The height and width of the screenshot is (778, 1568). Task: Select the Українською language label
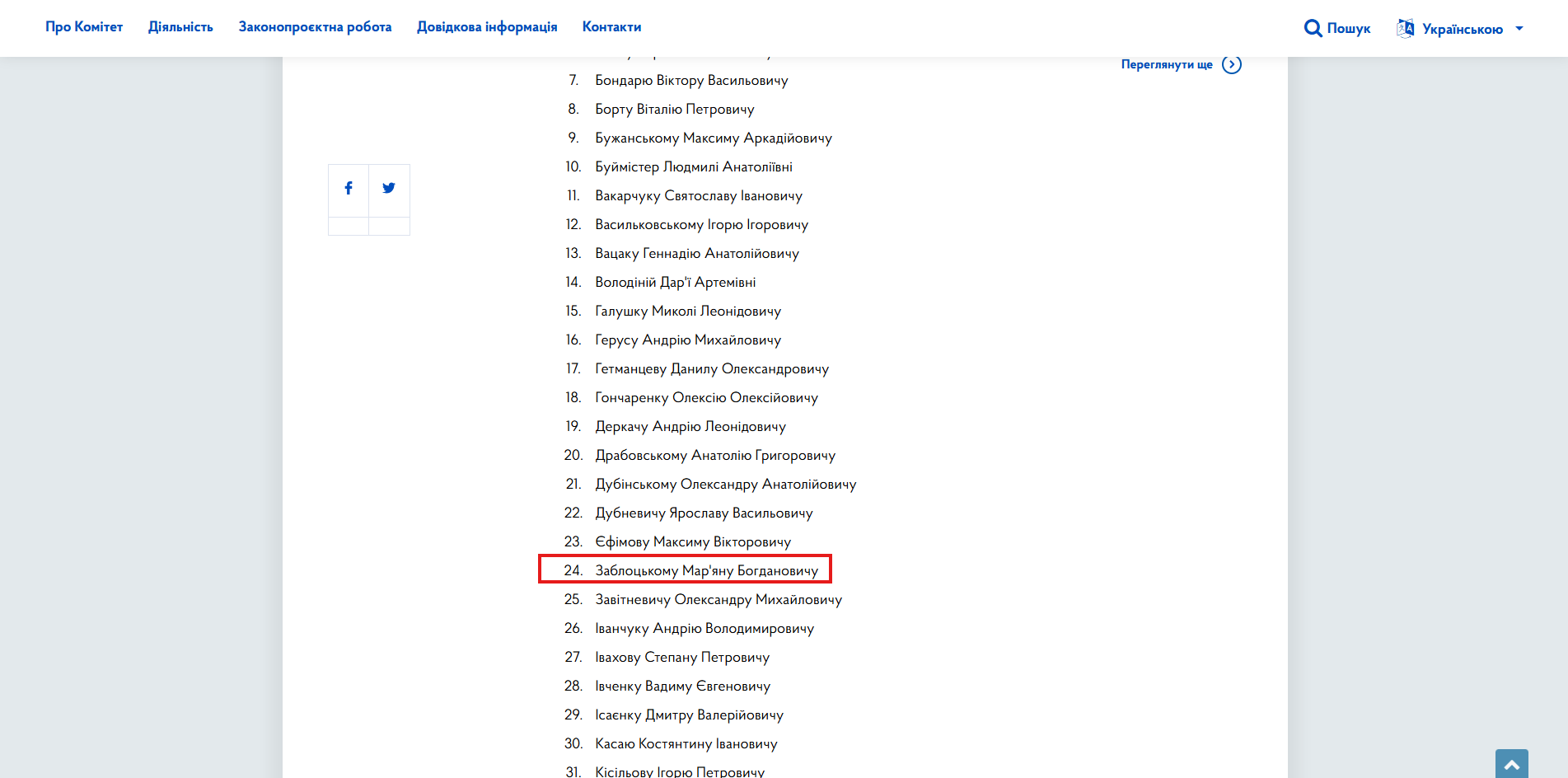[1463, 29]
